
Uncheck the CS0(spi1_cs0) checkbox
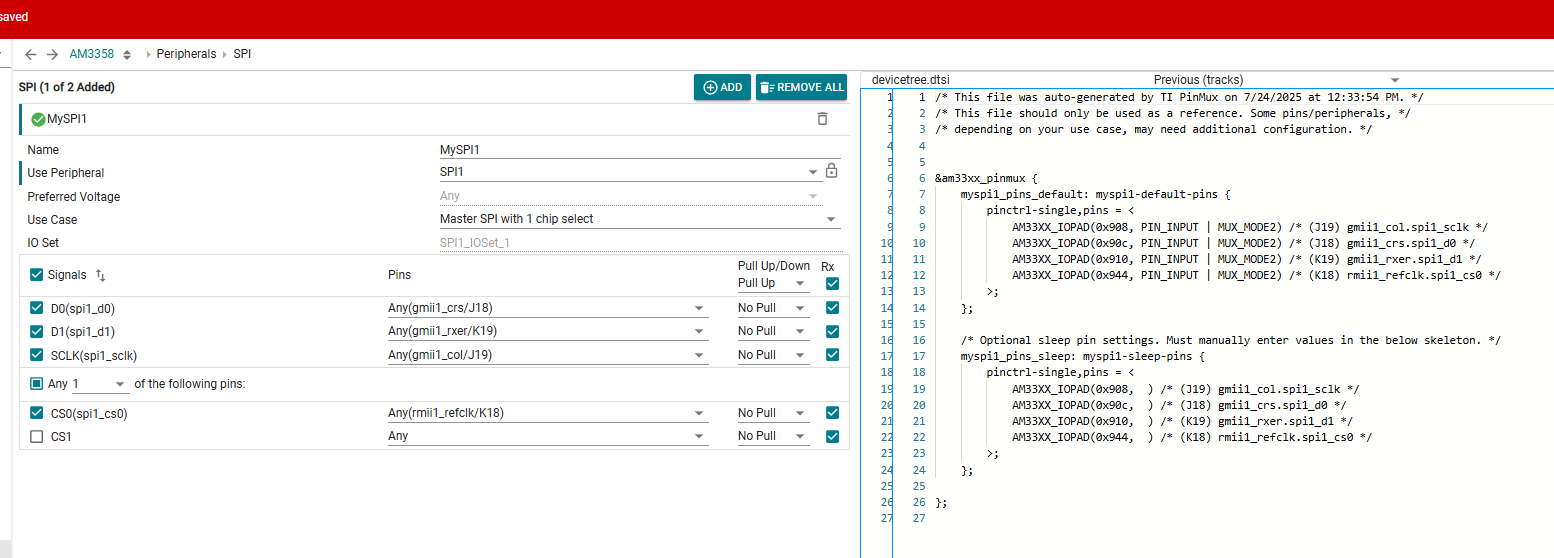point(37,412)
